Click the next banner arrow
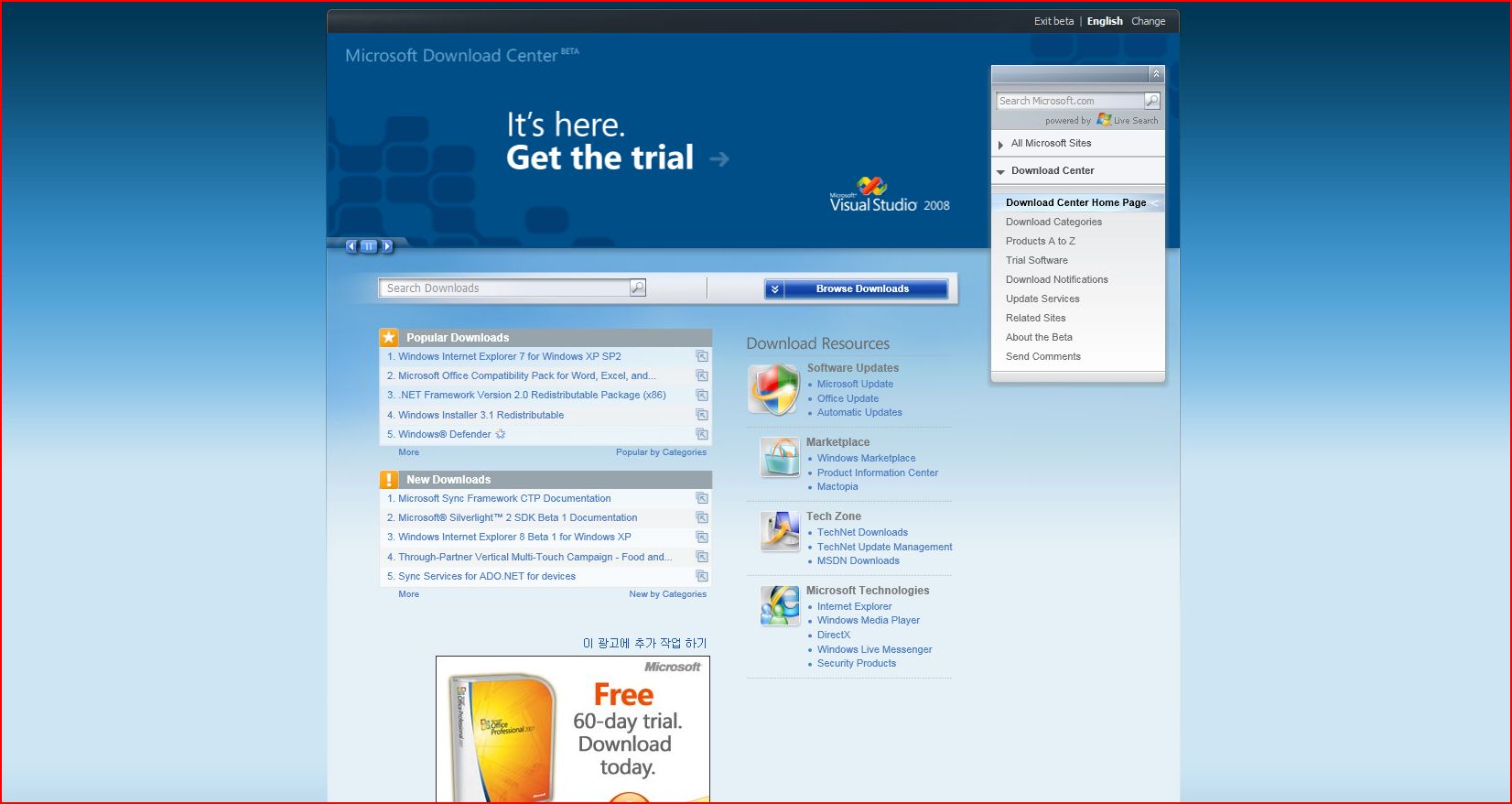Image resolution: width=1512 pixels, height=804 pixels. pyautogui.click(x=387, y=246)
